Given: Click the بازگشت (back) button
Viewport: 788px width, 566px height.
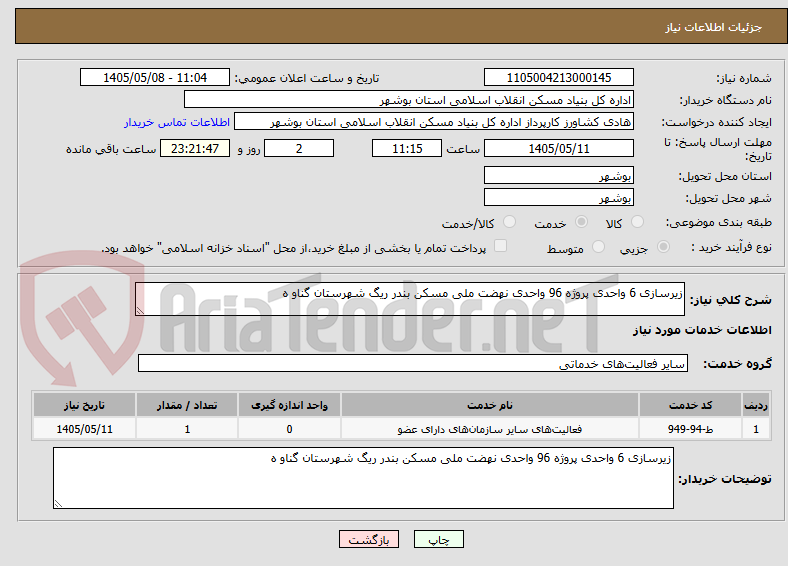Looking at the screenshot, I should click(369, 539).
